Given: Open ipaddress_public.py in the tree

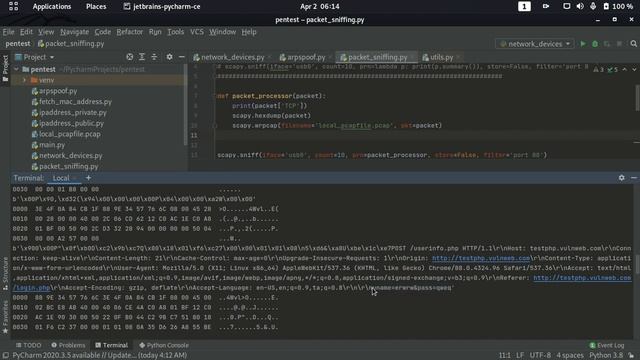Looking at the screenshot, I should 71,123.
